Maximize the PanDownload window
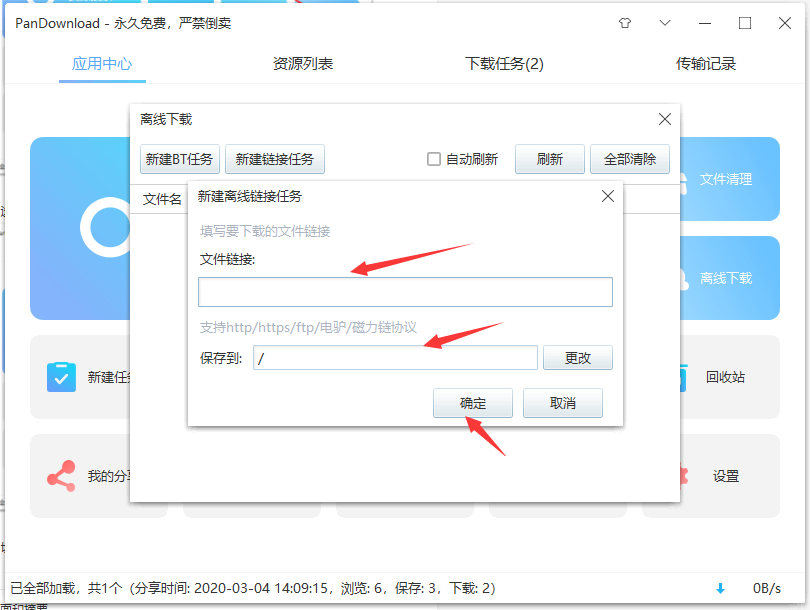 pos(744,23)
